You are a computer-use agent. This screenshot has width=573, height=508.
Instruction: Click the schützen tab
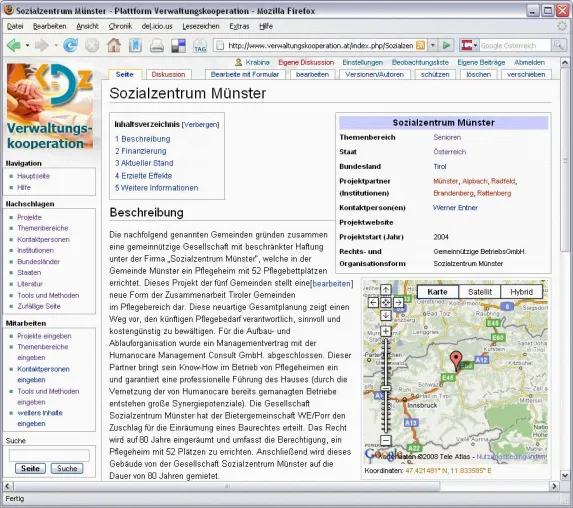tap(435, 75)
